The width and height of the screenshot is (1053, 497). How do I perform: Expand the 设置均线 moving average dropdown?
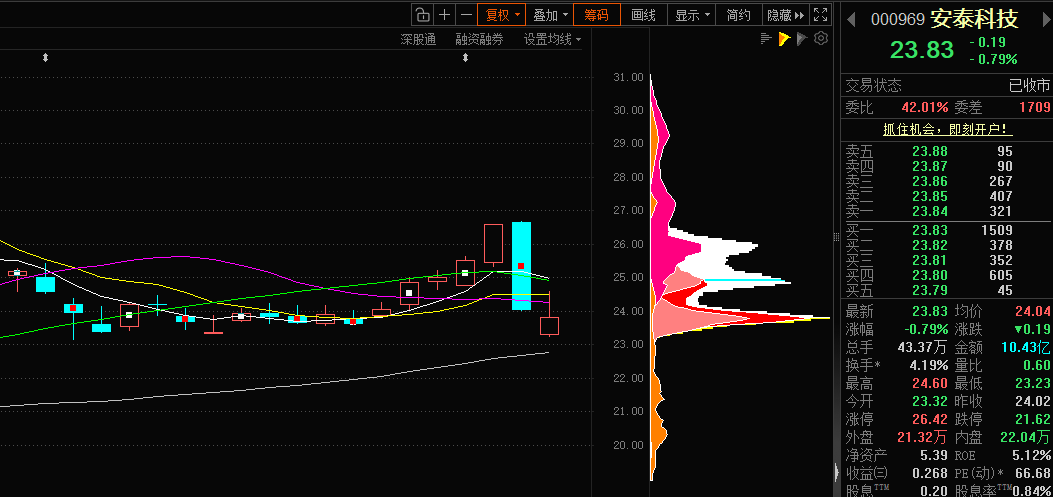point(553,40)
